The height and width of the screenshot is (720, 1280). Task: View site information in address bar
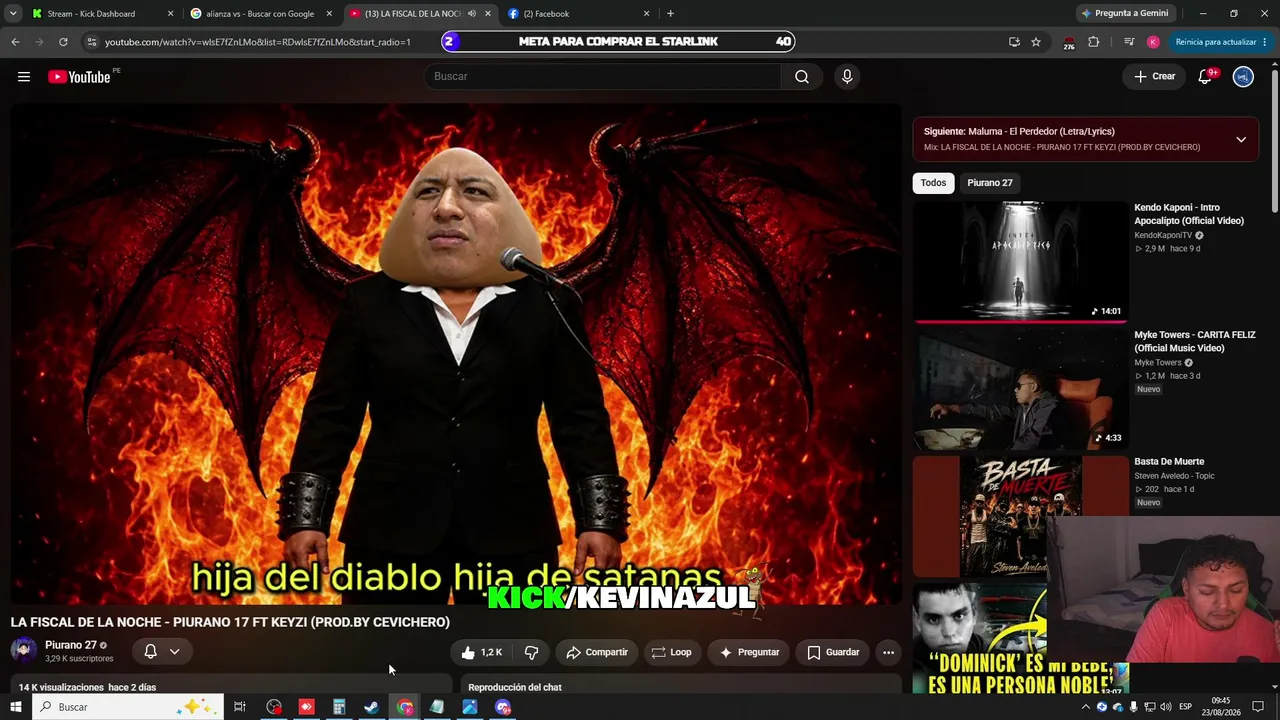(92, 42)
